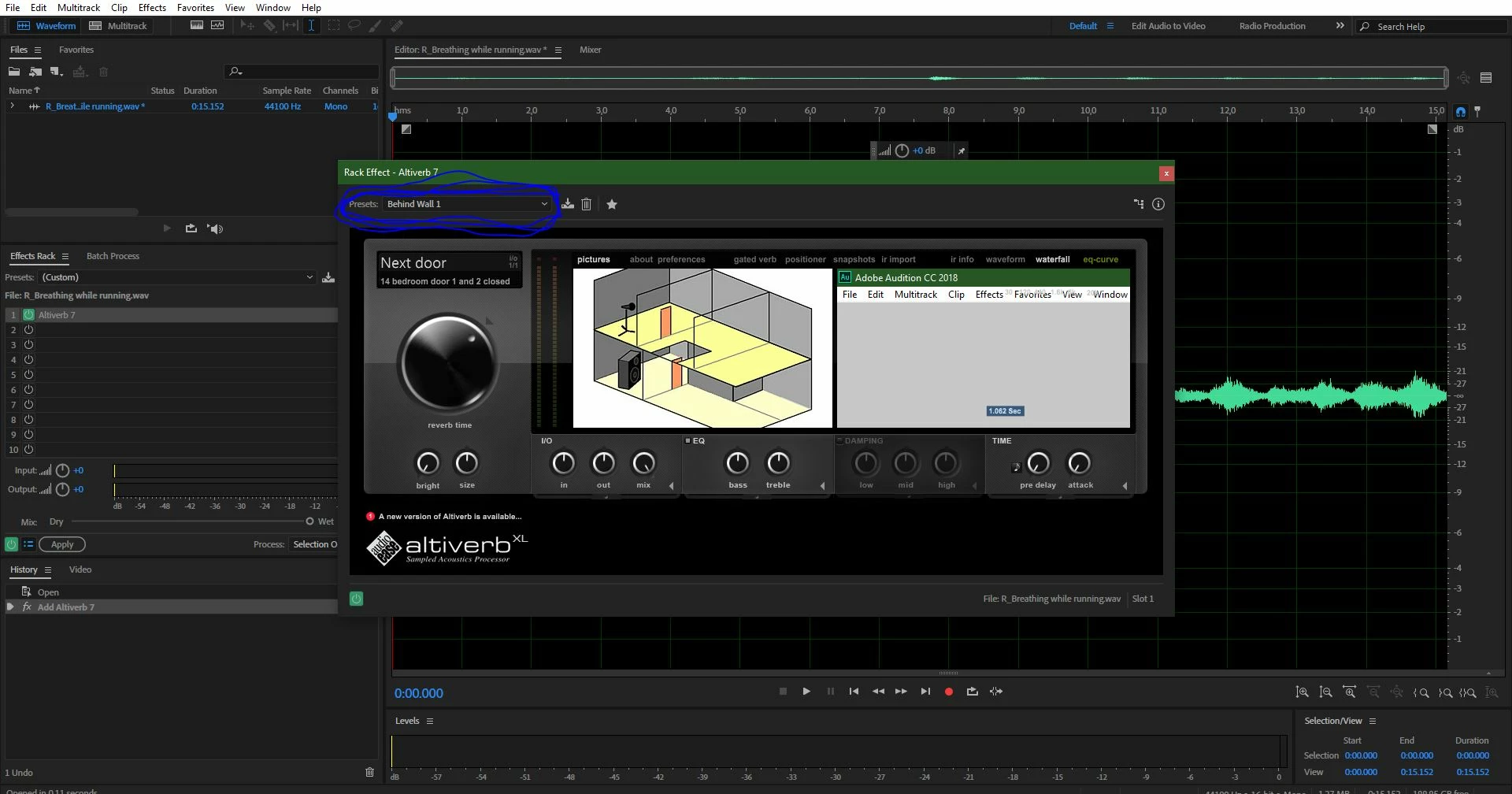Switch to the Video tab

[x=80, y=570]
